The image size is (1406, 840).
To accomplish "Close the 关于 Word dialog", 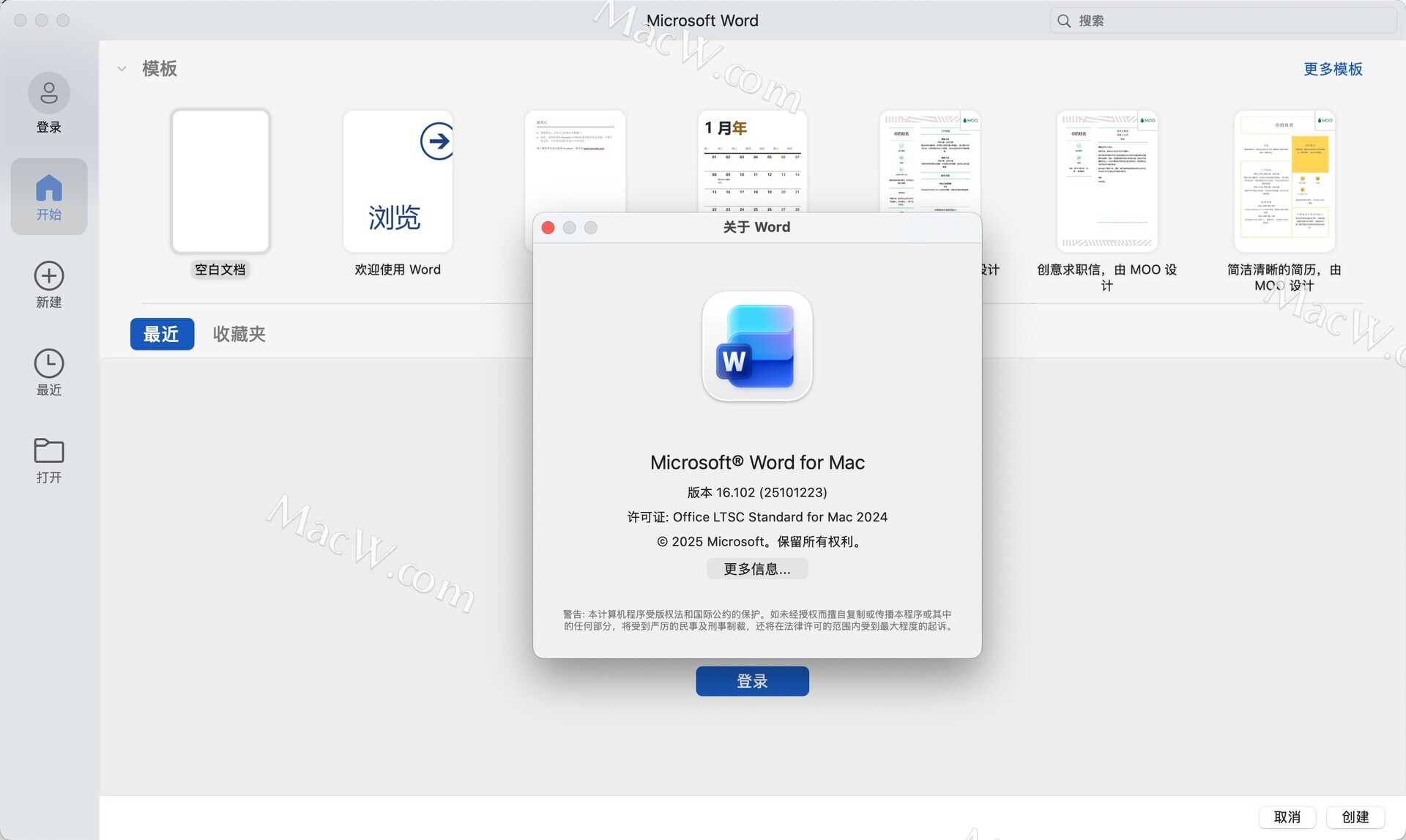I will (x=548, y=228).
